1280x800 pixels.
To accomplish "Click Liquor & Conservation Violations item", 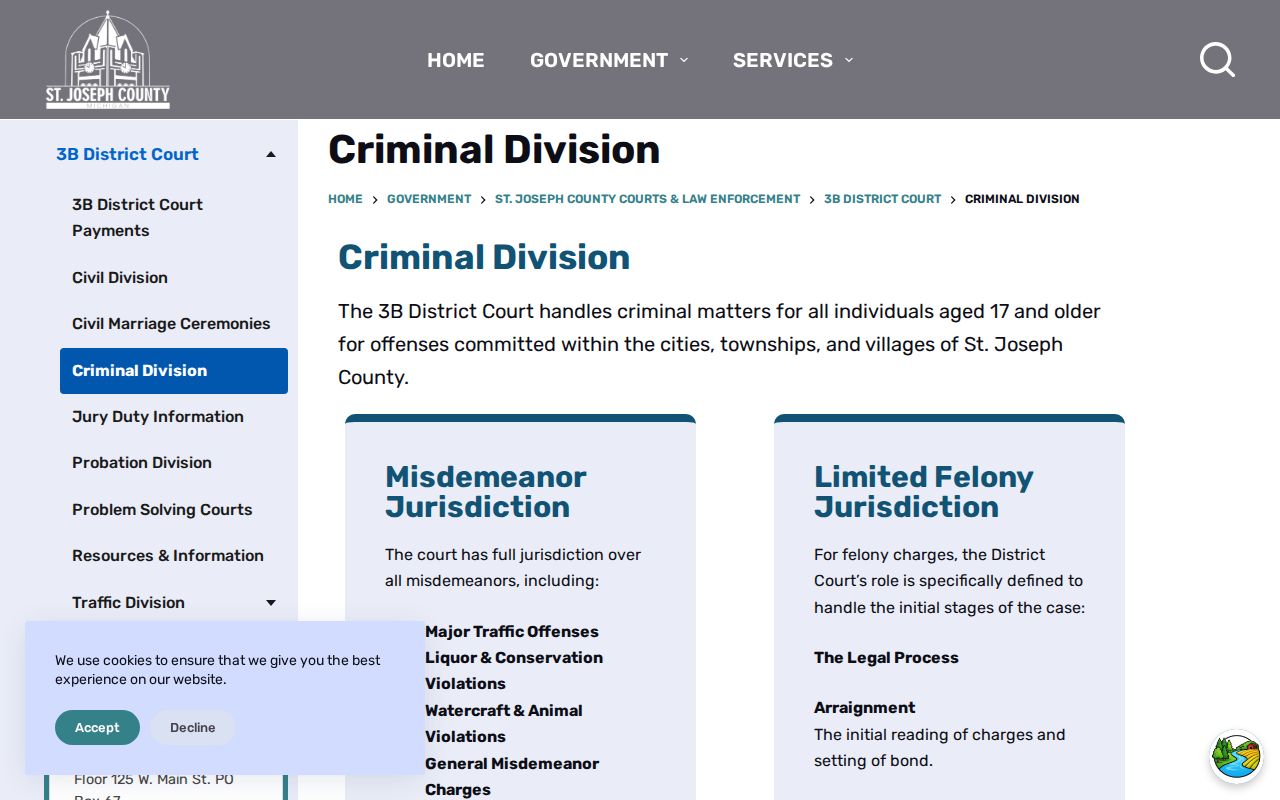I will [x=514, y=671].
